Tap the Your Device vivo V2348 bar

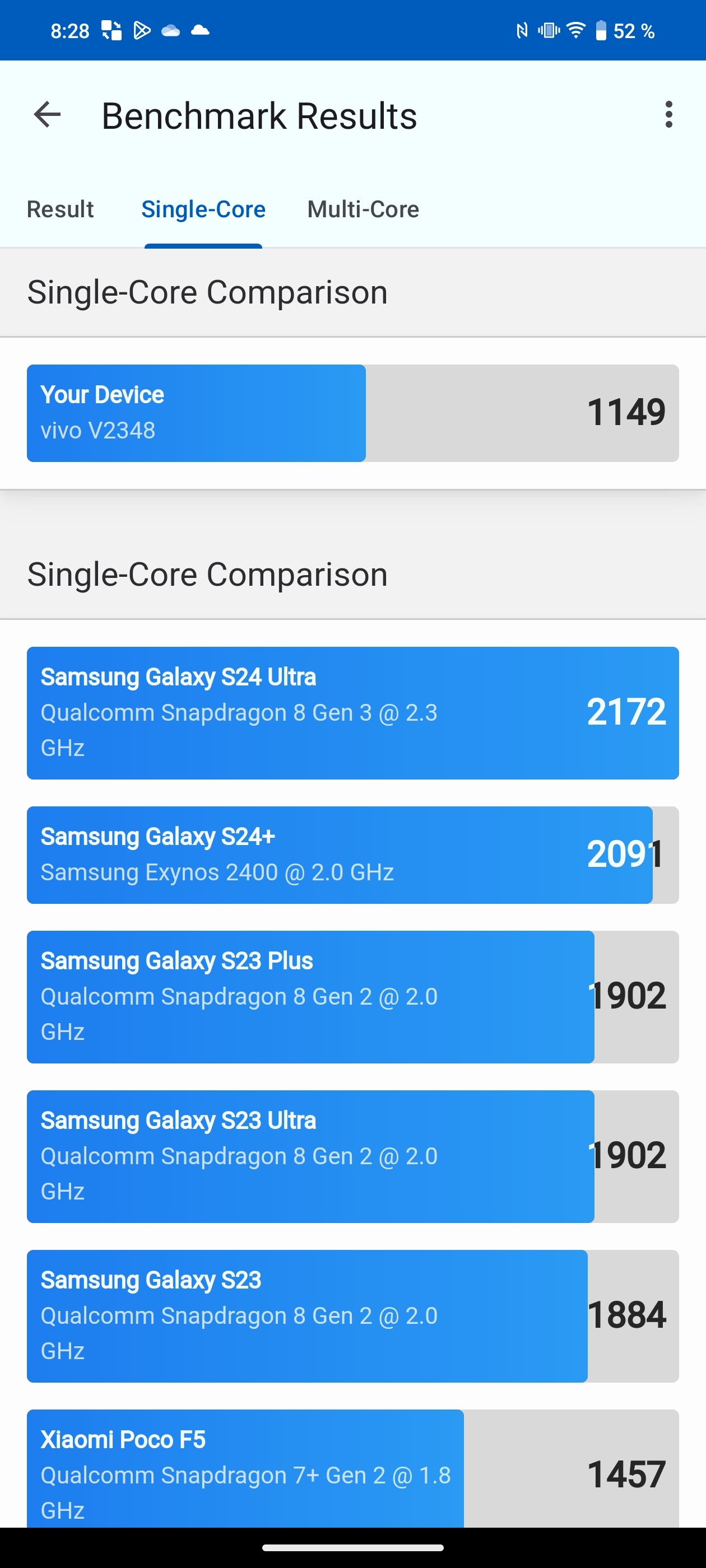[352, 413]
